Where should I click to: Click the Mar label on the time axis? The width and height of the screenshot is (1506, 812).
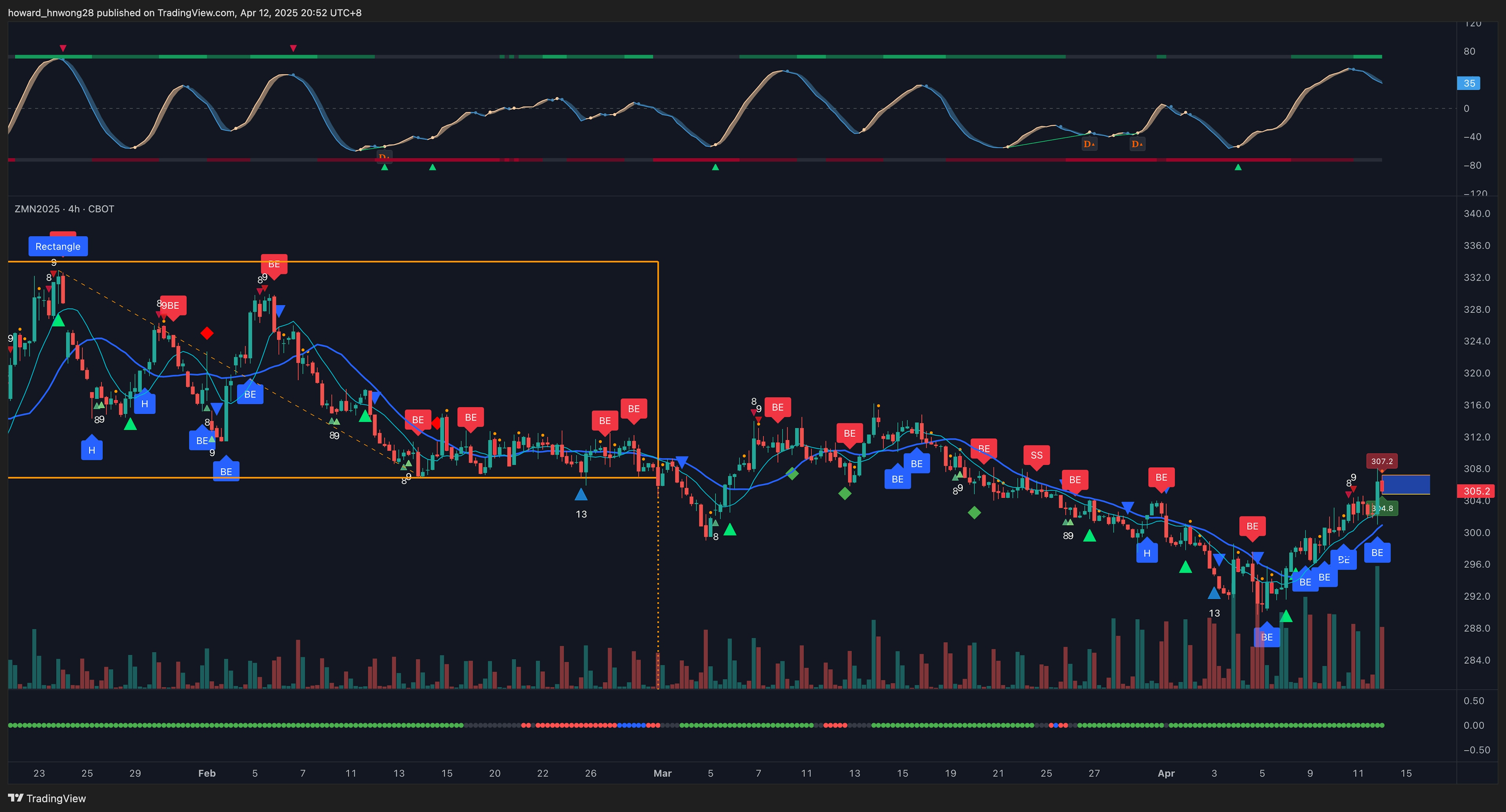click(x=662, y=773)
